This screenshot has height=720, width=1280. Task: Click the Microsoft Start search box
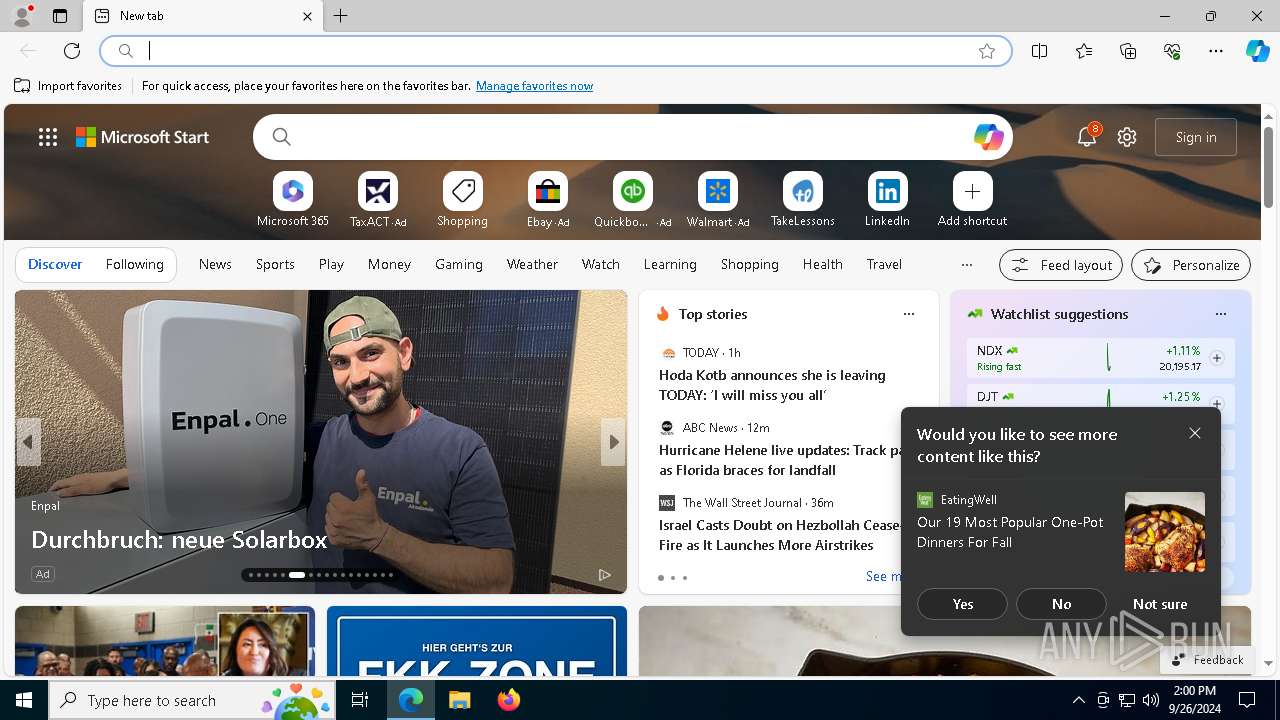click(632, 137)
